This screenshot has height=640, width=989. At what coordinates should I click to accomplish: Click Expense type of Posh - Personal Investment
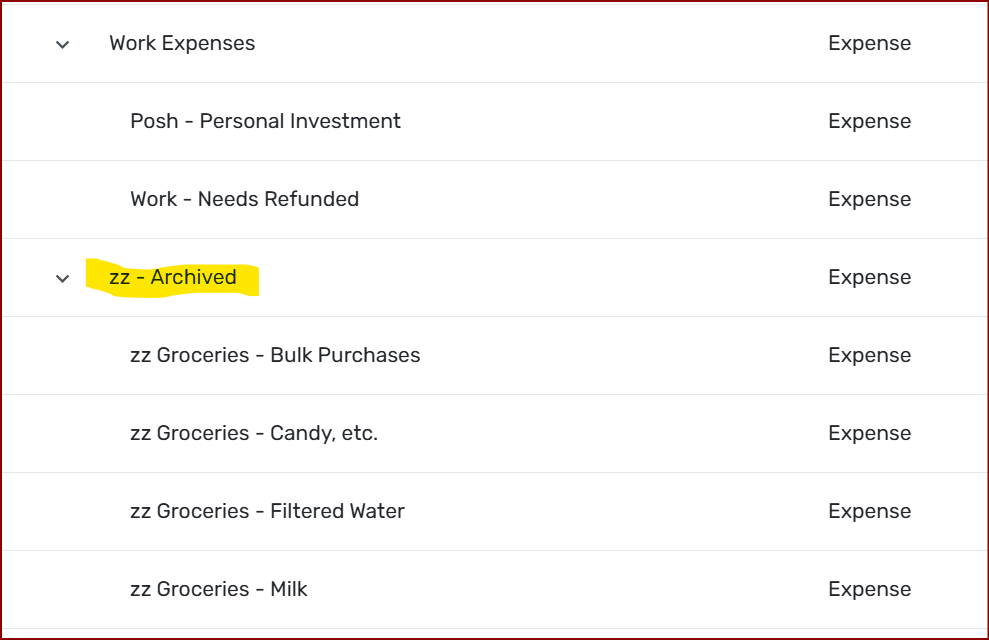[869, 121]
